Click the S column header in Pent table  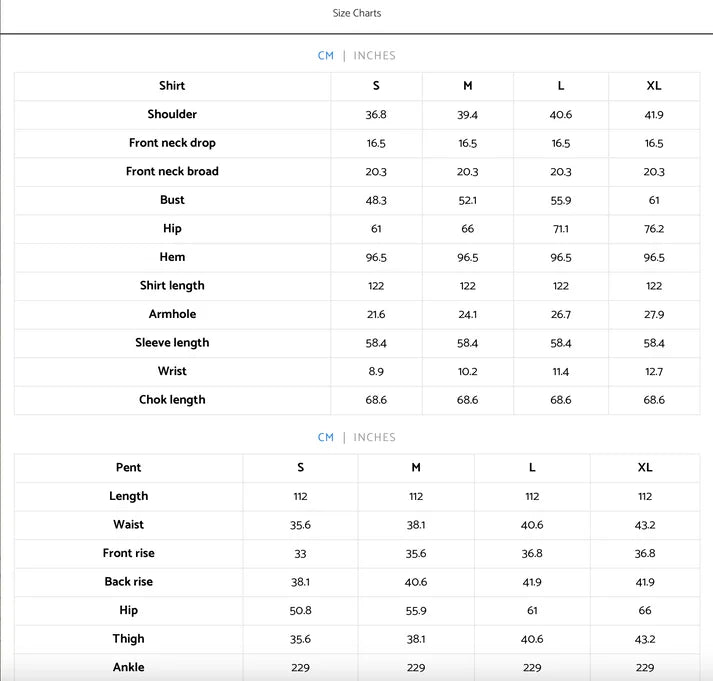point(300,467)
